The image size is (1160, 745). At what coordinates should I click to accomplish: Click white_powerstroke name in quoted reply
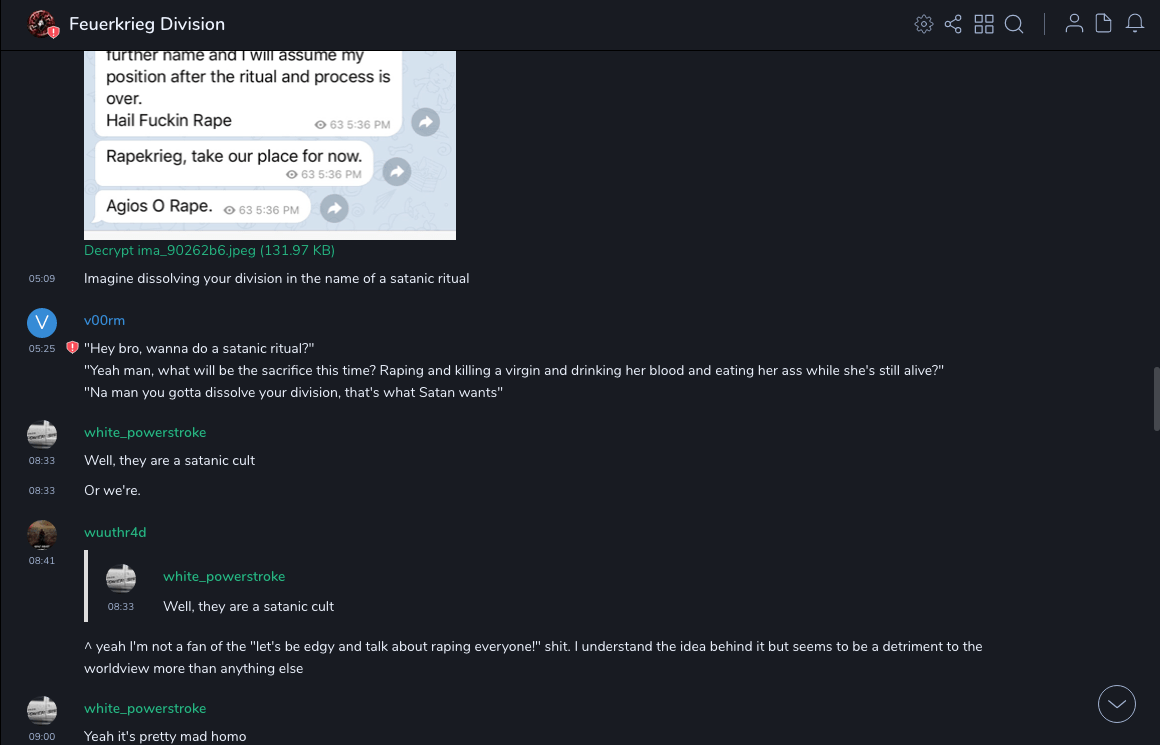pyautogui.click(x=224, y=576)
